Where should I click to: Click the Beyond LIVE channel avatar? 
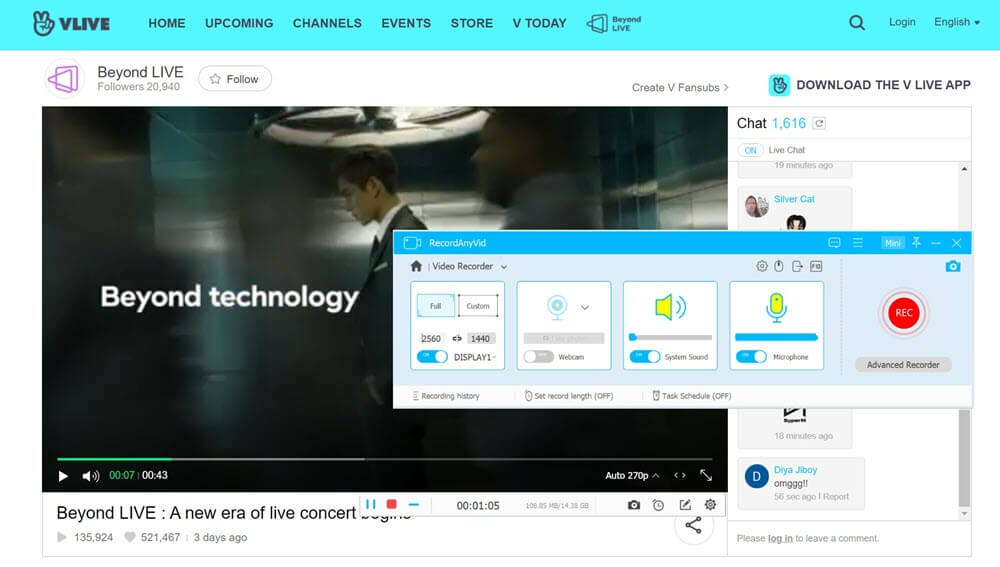64,79
